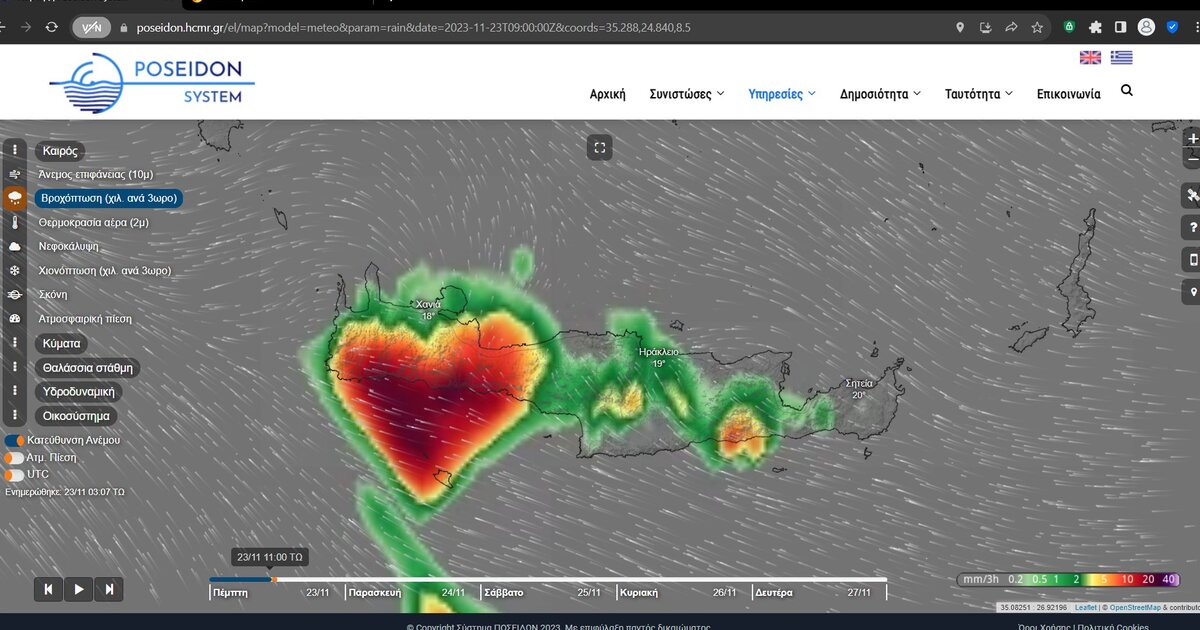Toggle the Κατεύθυνση Ανέμου switch
The height and width of the screenshot is (630, 1200).
[x=15, y=440]
